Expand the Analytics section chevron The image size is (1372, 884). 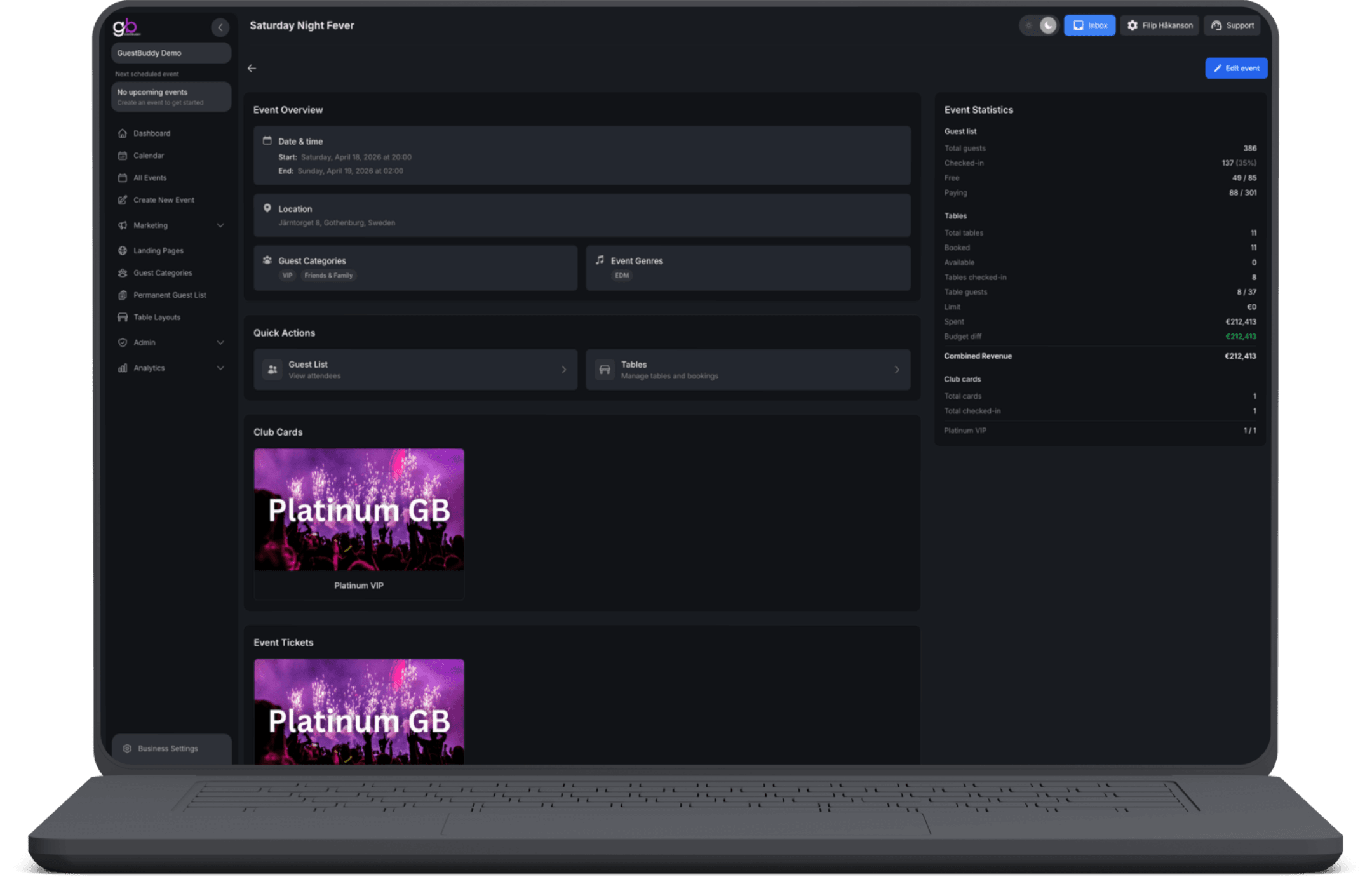pos(220,368)
